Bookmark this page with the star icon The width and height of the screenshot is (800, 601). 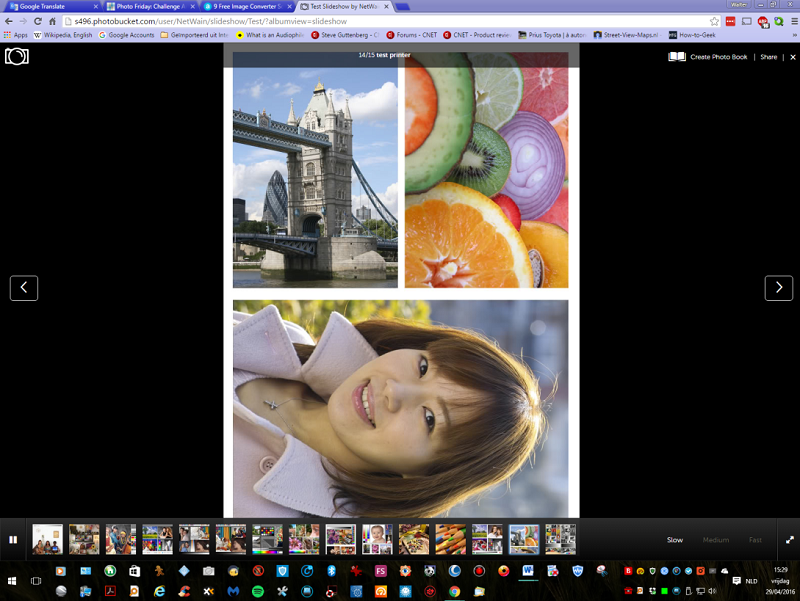point(714,21)
